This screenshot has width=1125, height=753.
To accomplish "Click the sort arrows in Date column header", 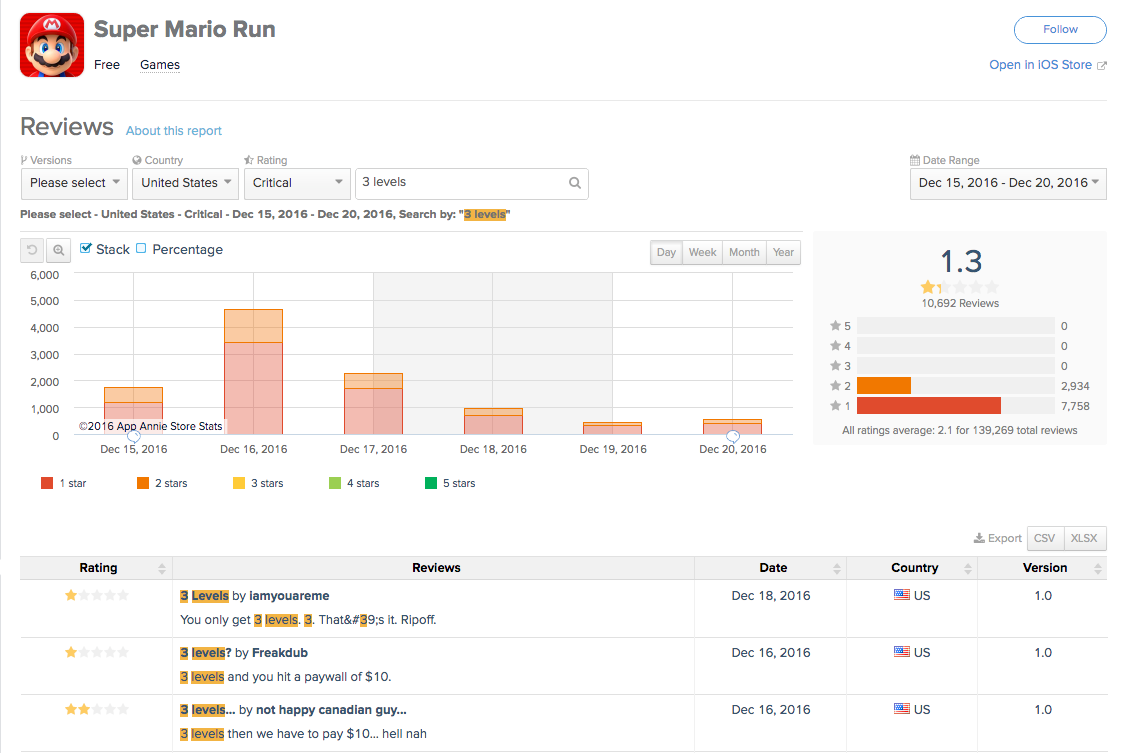I will (x=837, y=569).
